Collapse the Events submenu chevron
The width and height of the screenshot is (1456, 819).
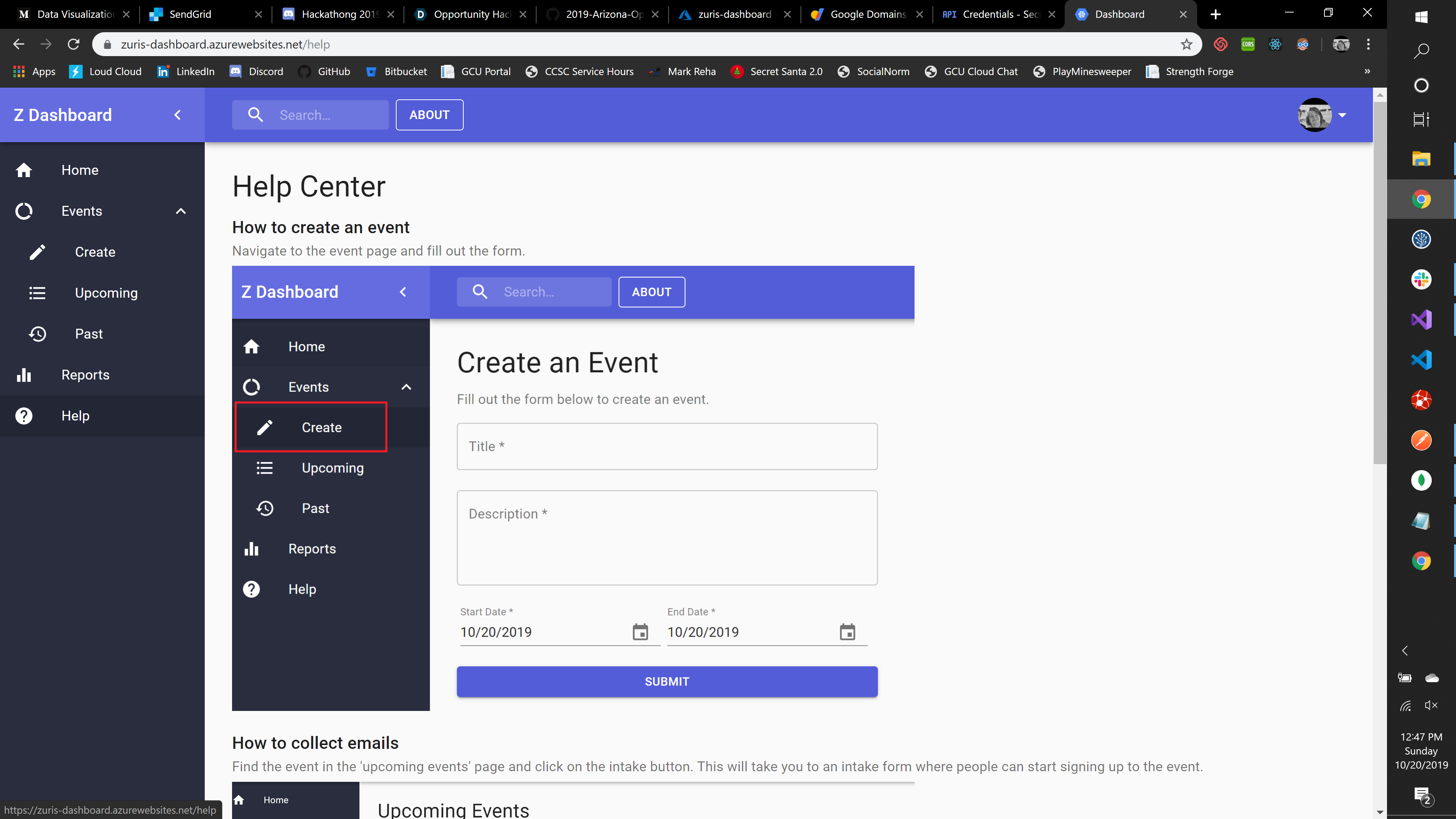[181, 212]
